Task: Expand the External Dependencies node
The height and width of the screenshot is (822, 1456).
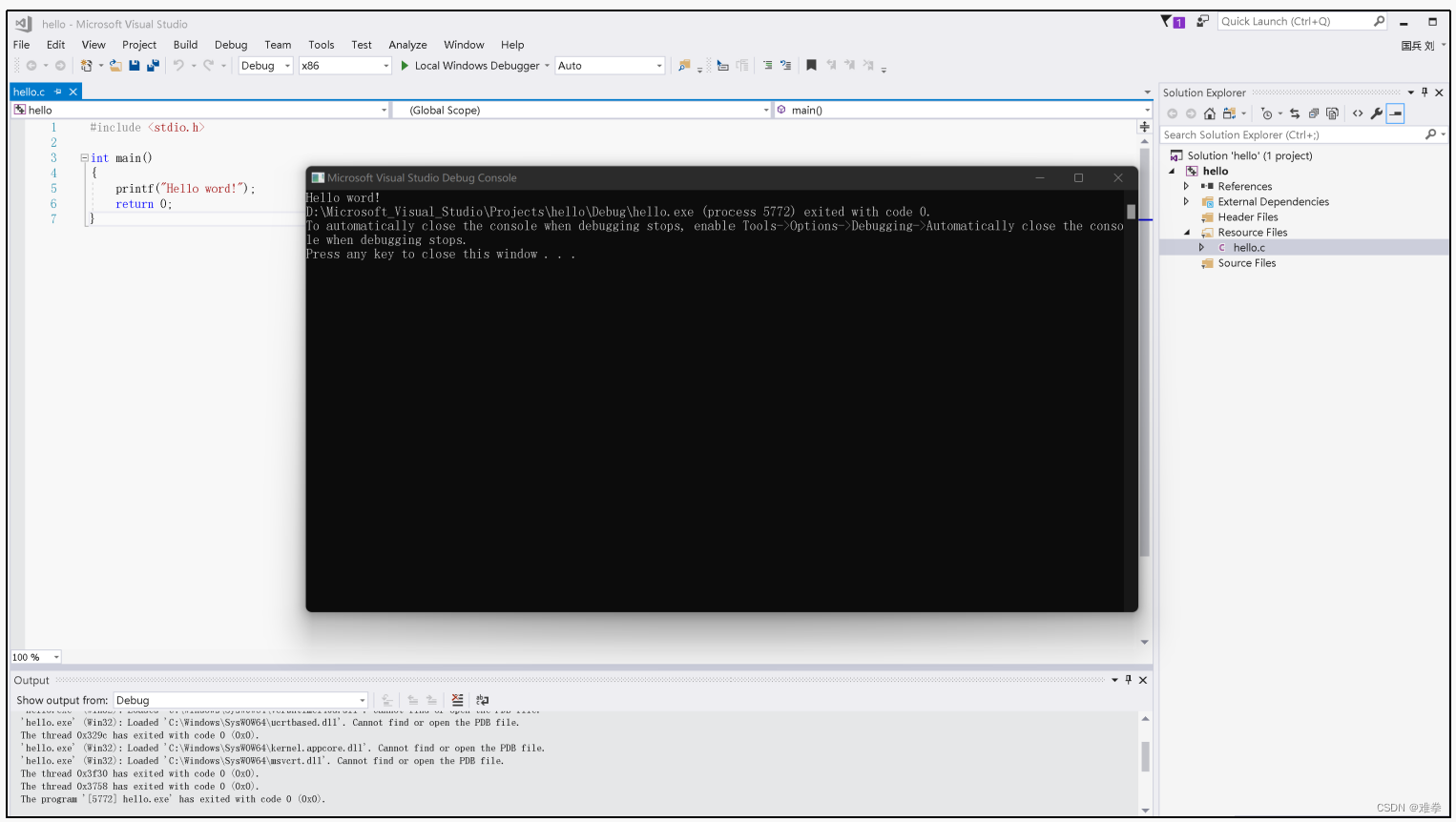Action: click(1186, 202)
